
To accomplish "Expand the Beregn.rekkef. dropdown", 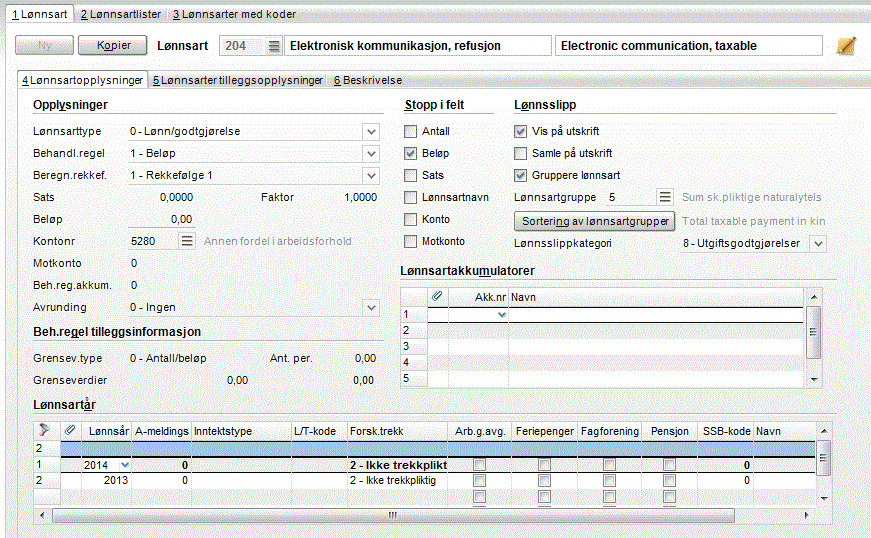I will click(372, 175).
